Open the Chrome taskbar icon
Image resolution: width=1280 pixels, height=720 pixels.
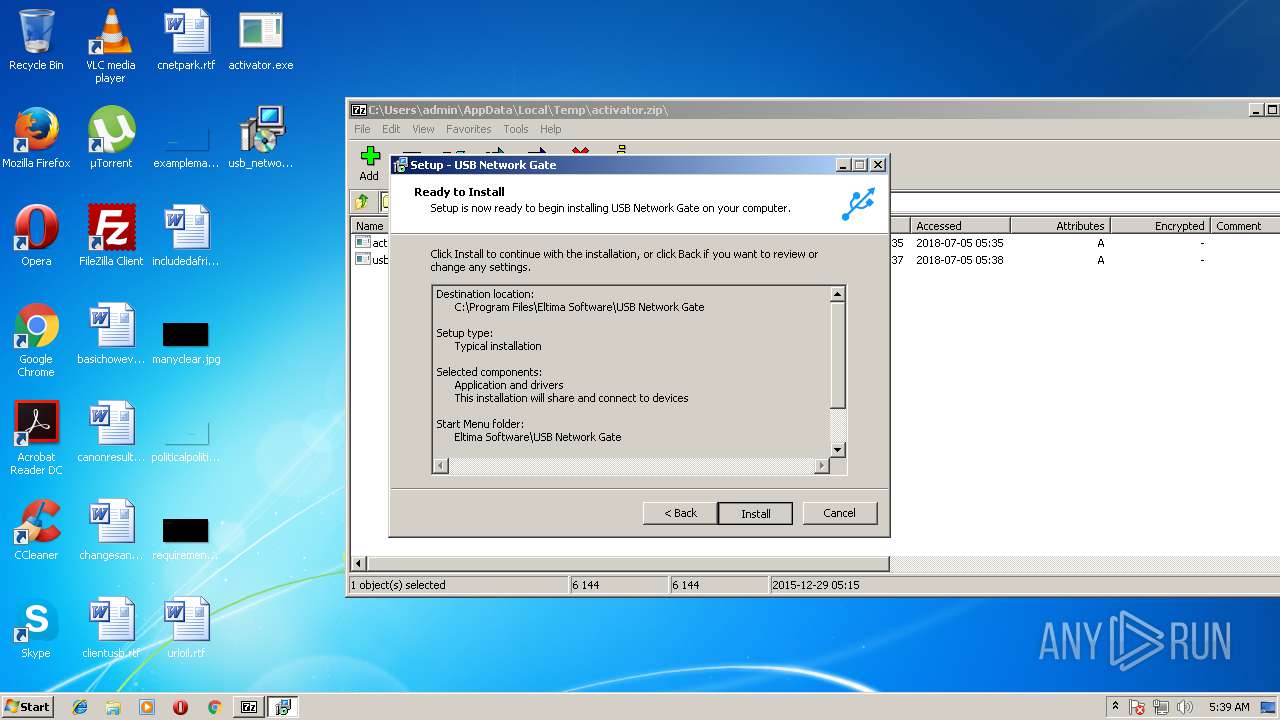point(214,707)
